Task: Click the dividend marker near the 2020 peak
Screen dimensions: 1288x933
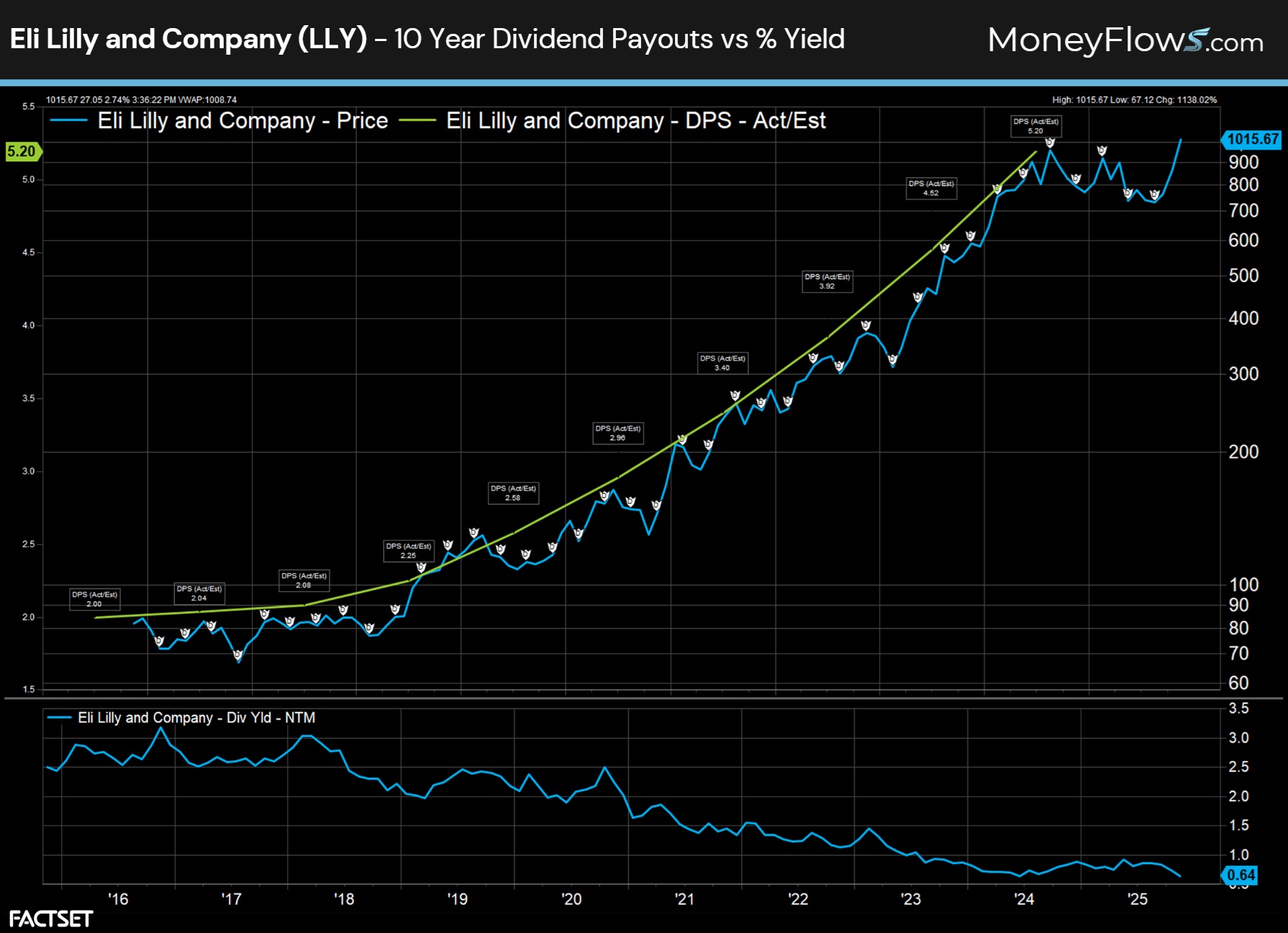Action: [603, 495]
